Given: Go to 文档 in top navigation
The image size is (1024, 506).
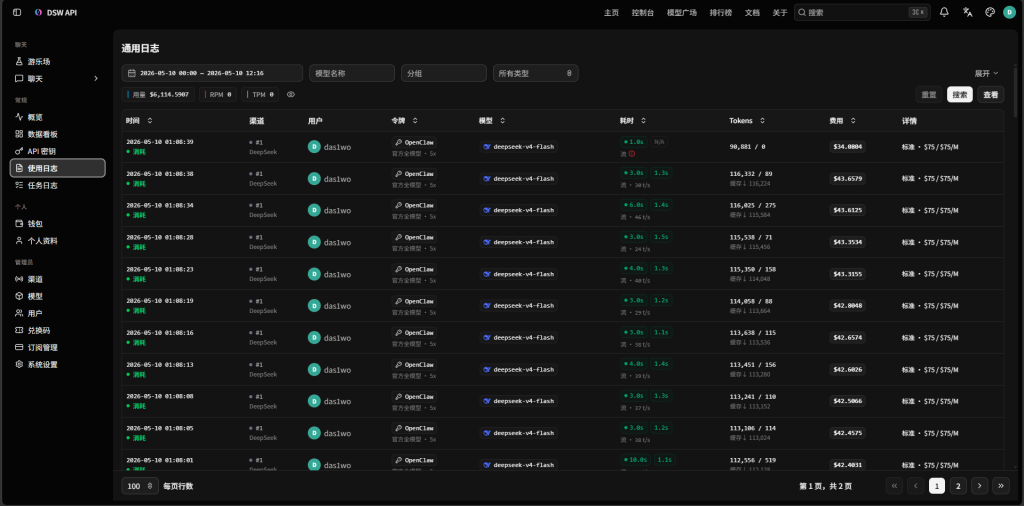Looking at the screenshot, I should 752,12.
